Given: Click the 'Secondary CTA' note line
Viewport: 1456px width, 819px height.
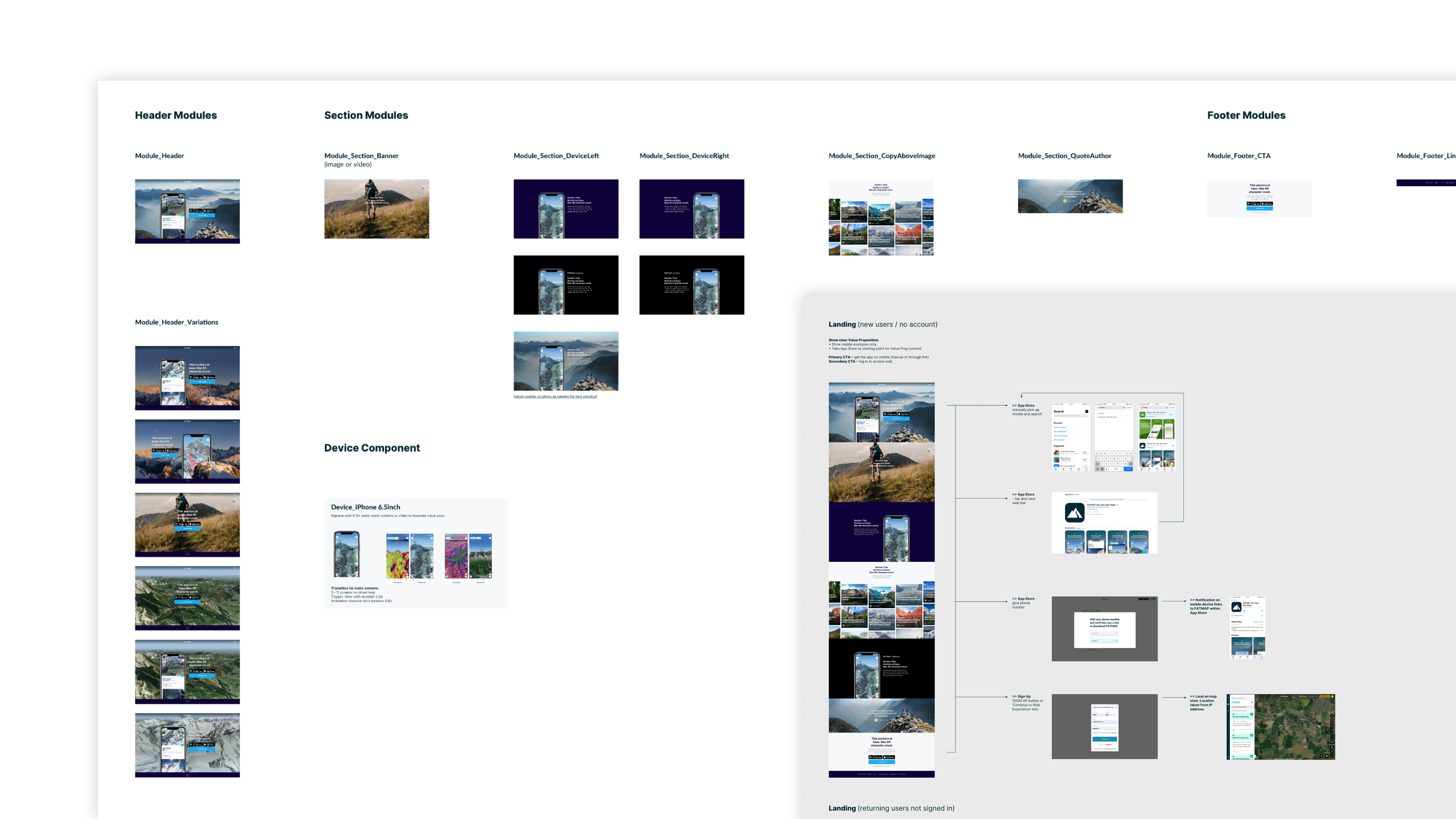Looking at the screenshot, I should click(860, 362).
